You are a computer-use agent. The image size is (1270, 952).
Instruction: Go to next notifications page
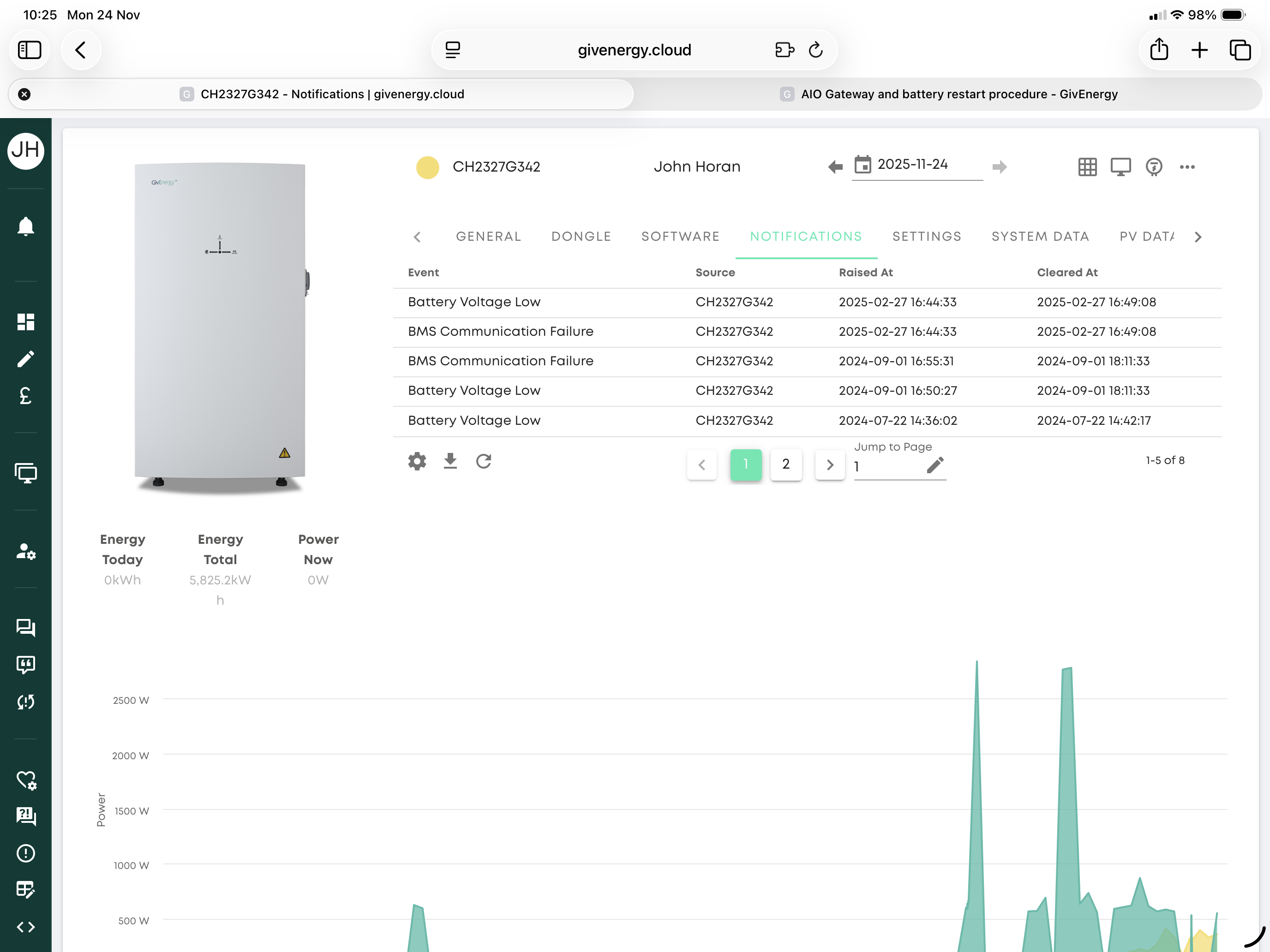click(x=830, y=464)
